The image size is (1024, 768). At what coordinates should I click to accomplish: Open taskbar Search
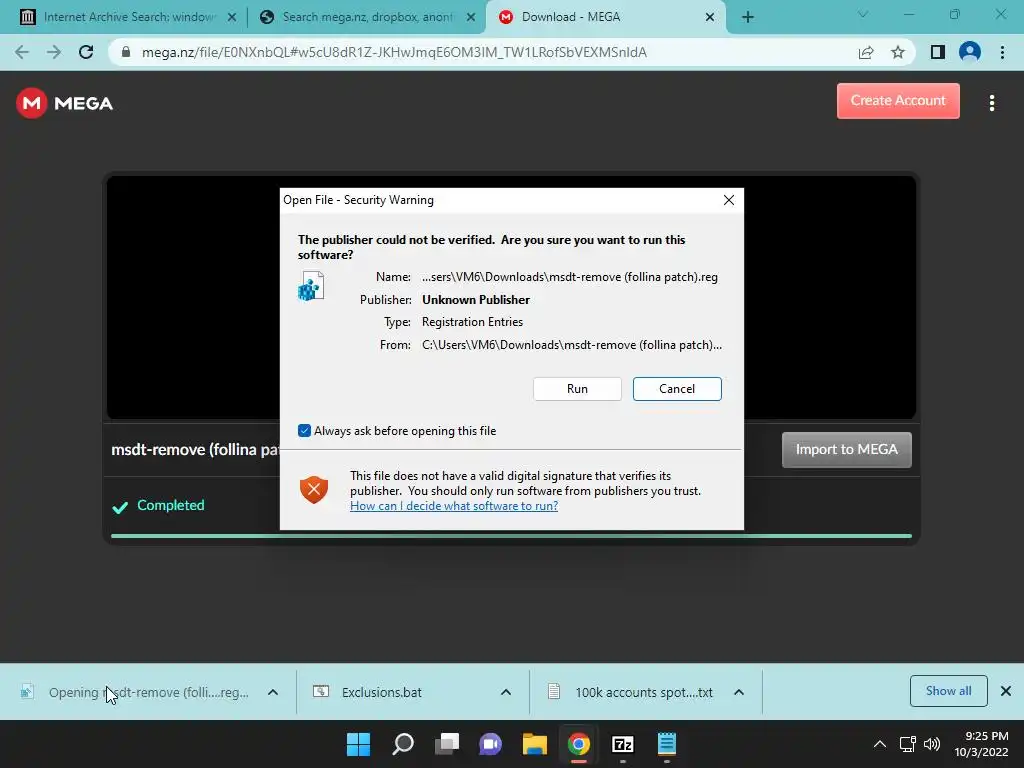tap(402, 744)
